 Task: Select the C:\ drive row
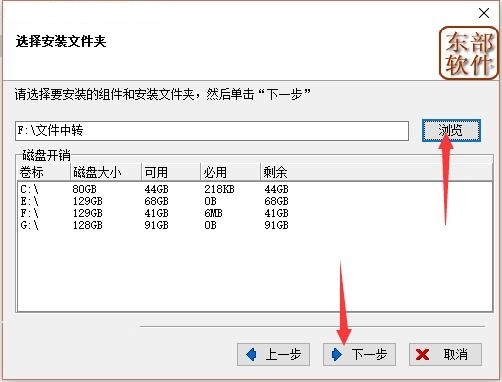(255, 189)
